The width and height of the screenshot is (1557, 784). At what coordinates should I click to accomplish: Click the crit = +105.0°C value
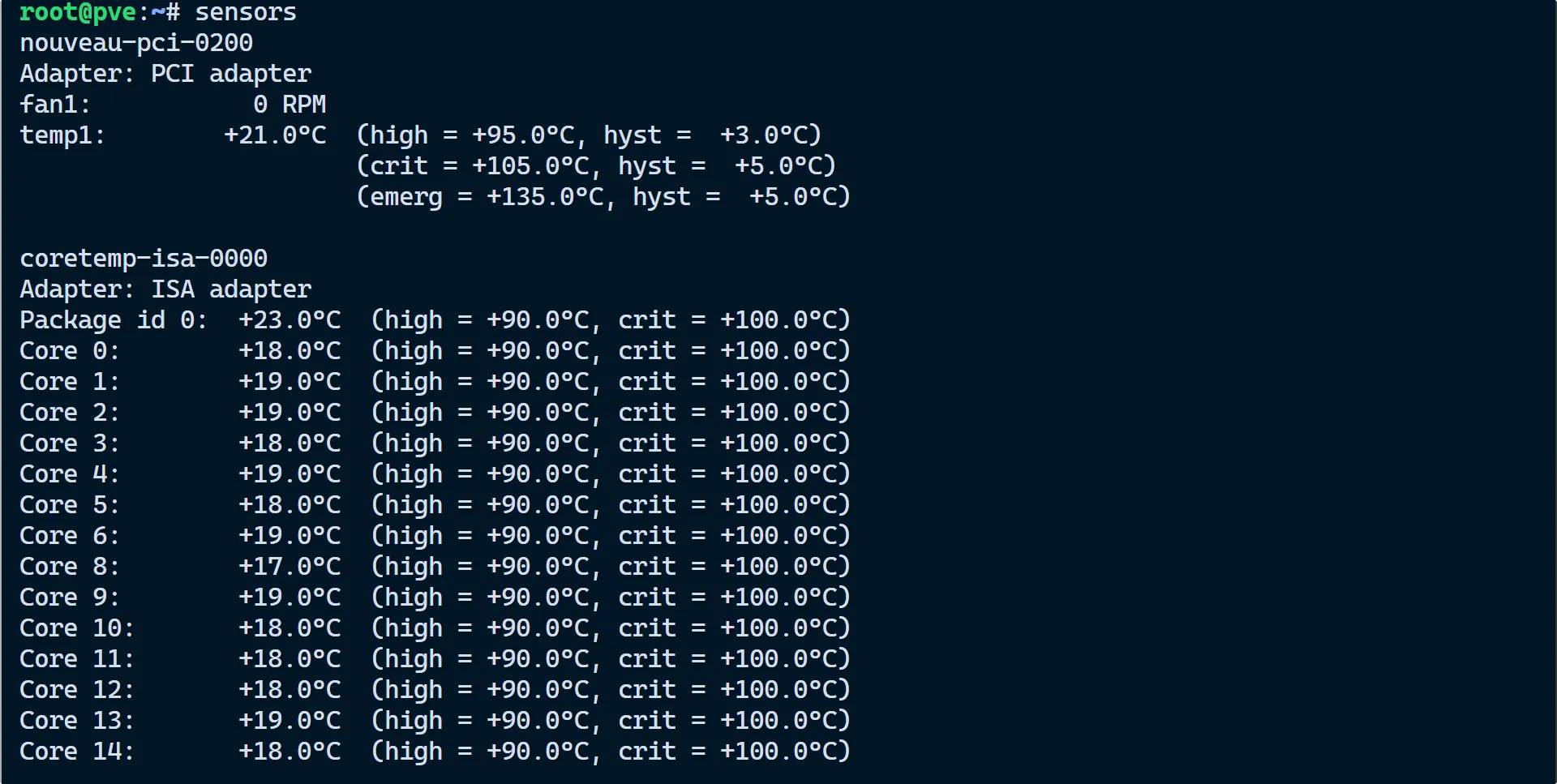click(531, 166)
